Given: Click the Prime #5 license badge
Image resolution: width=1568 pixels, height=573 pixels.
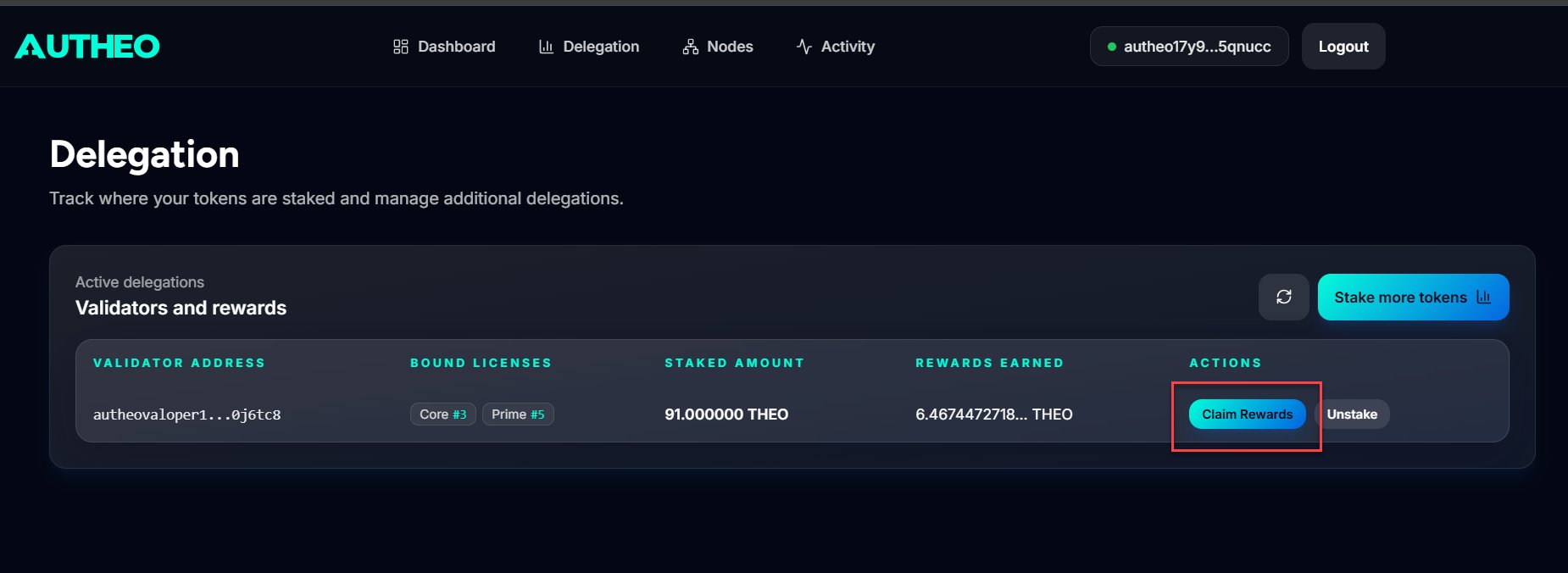Looking at the screenshot, I should tap(518, 414).
